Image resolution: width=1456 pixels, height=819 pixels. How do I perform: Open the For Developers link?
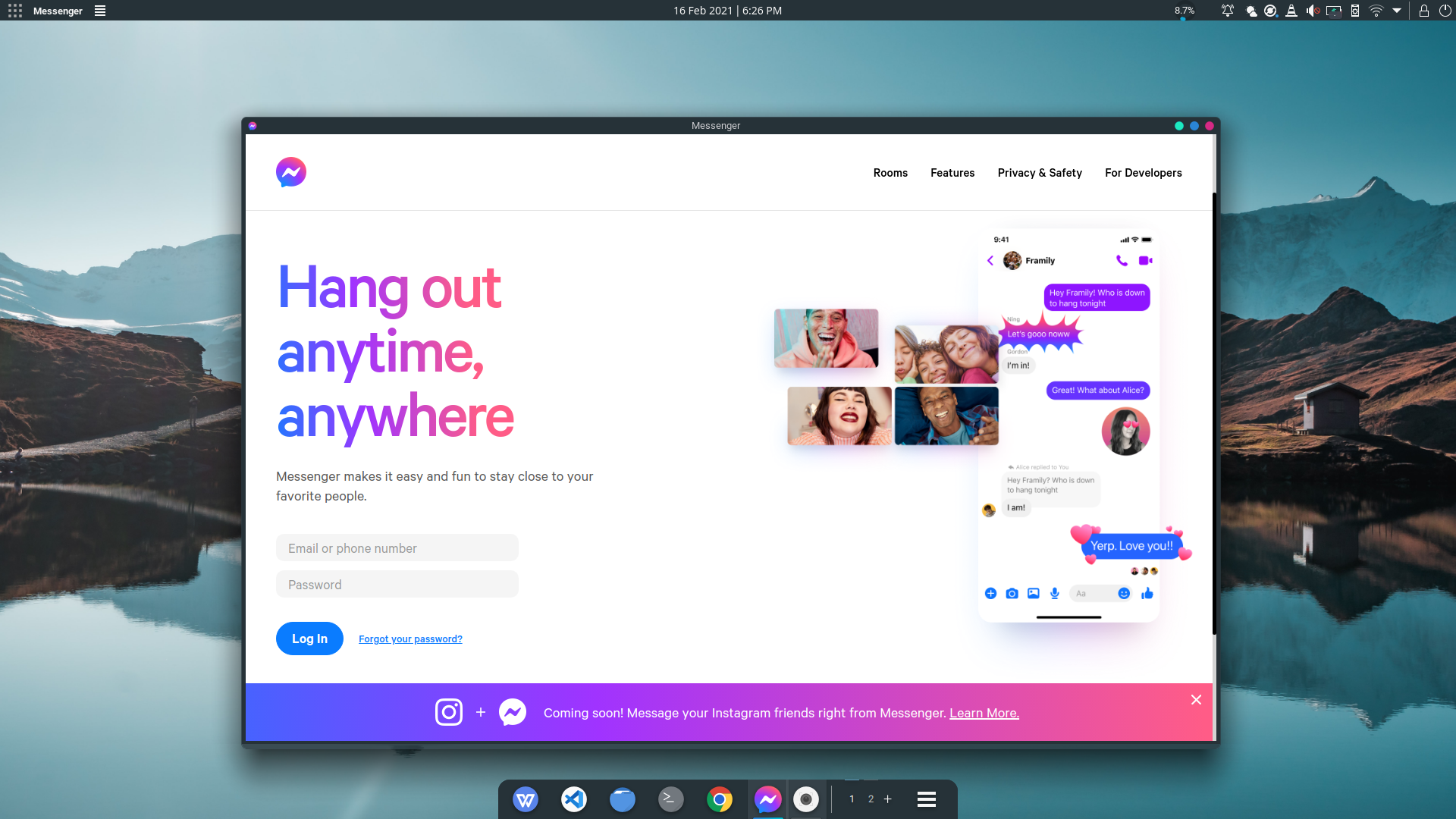tap(1143, 173)
